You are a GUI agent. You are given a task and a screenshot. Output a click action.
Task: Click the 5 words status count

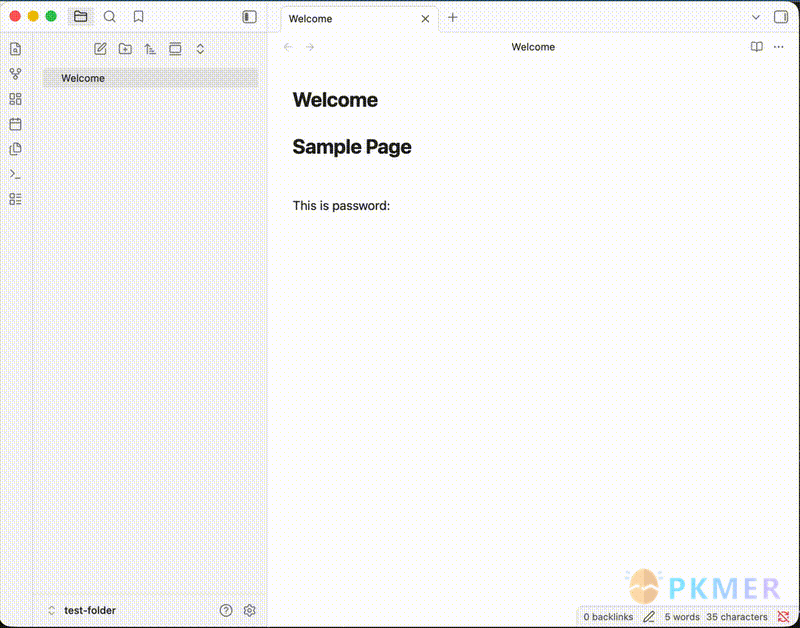tap(682, 617)
